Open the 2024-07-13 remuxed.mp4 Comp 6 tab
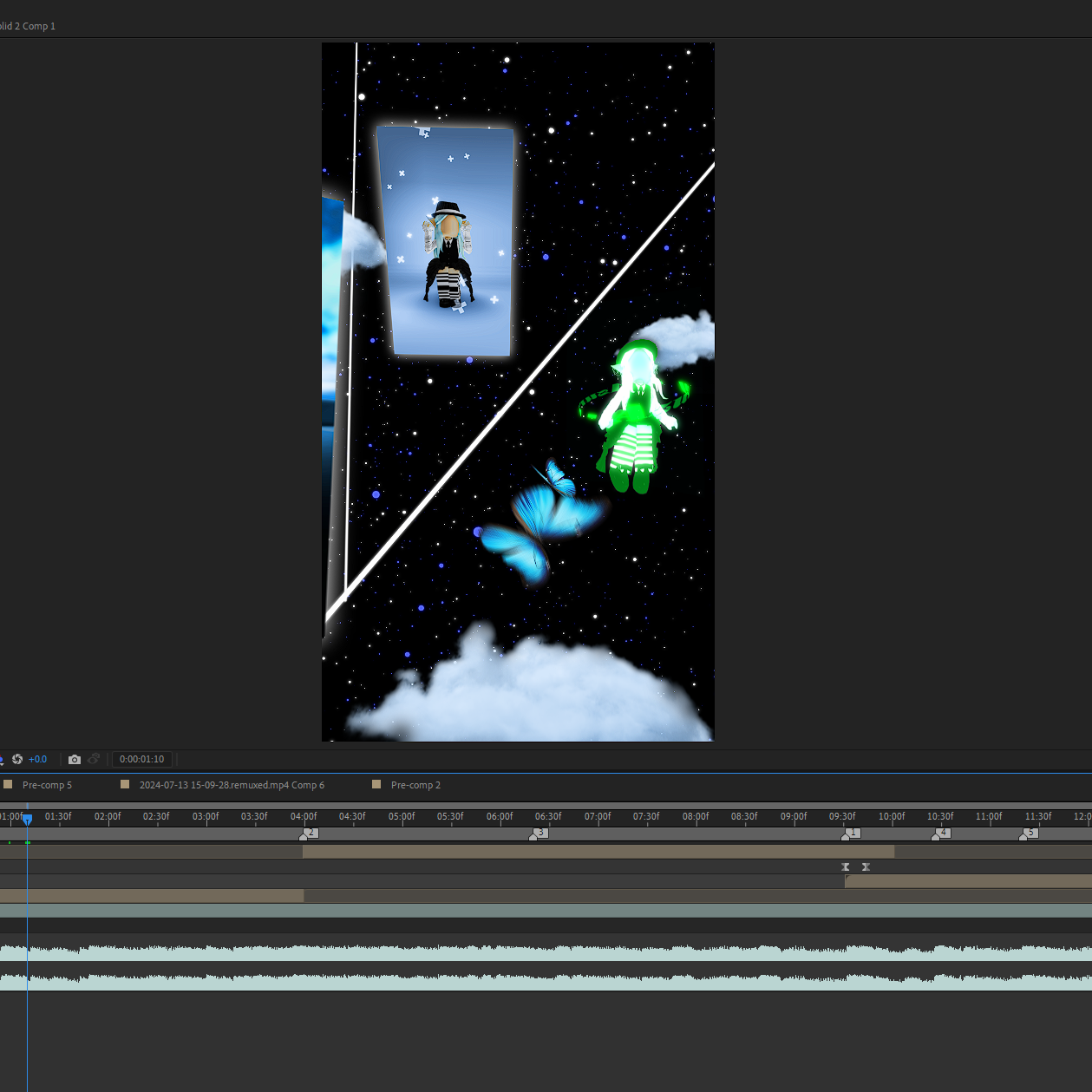 click(232, 785)
